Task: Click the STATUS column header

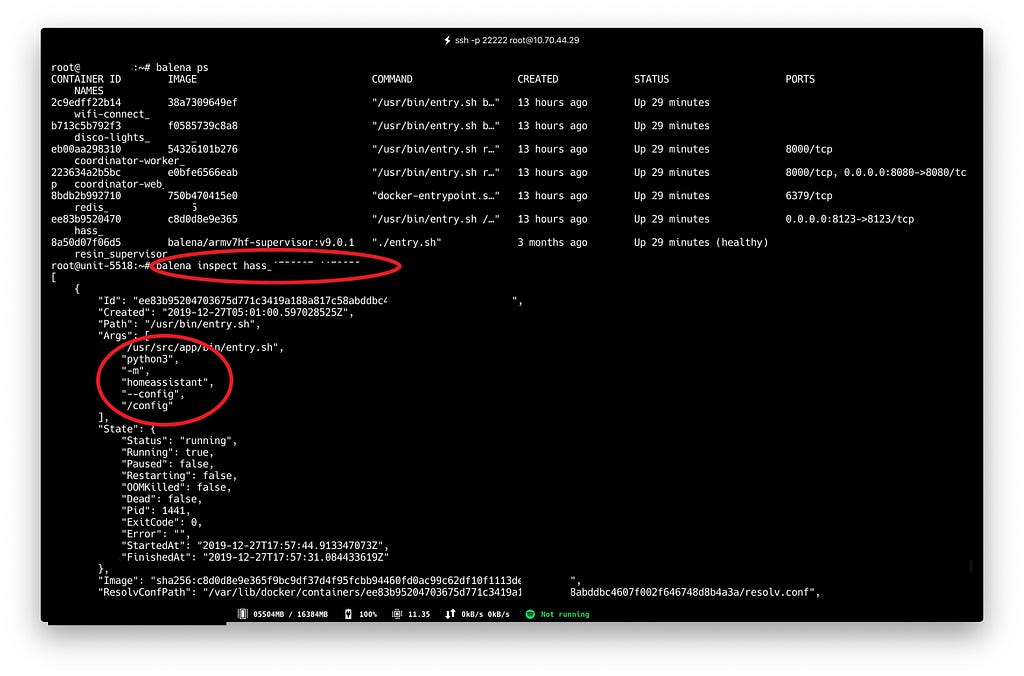Action: pos(651,79)
